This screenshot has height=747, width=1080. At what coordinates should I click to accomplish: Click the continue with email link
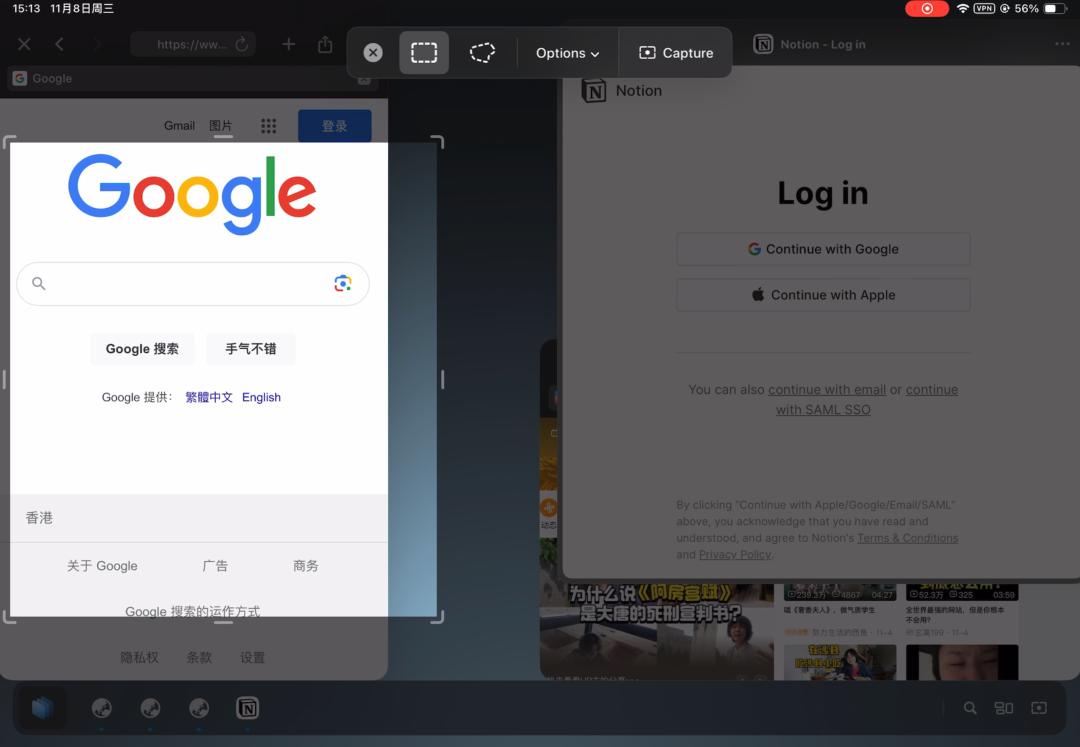tap(827, 390)
